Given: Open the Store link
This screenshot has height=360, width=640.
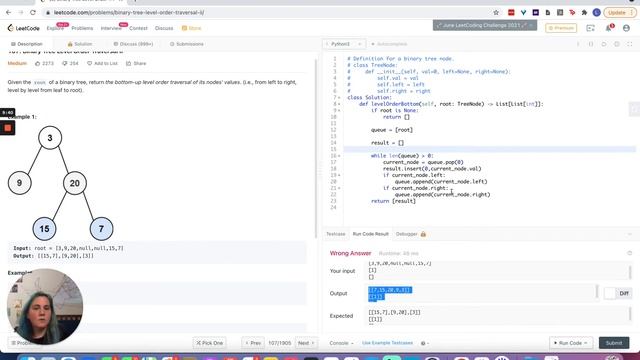Looking at the screenshot, I should (191, 28).
